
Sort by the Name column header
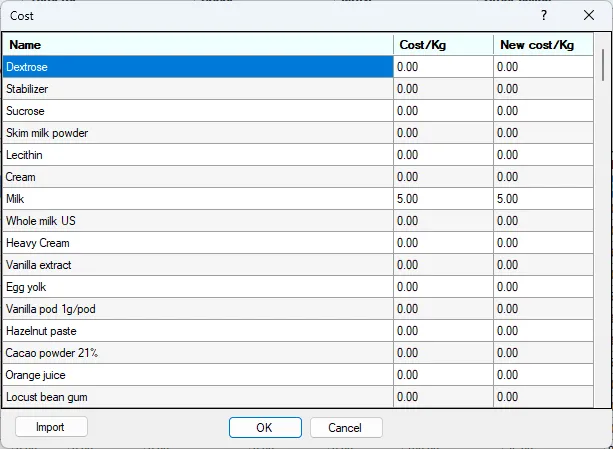(198, 45)
